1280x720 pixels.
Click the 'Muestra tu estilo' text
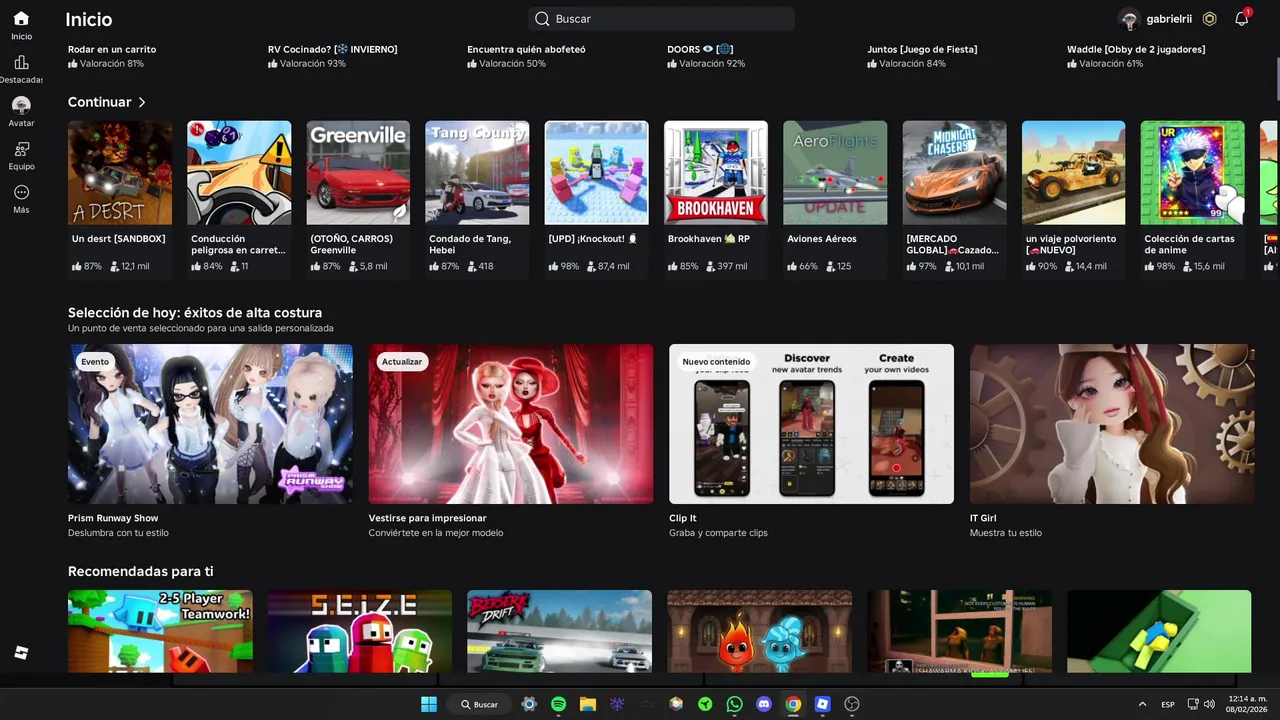(1006, 533)
